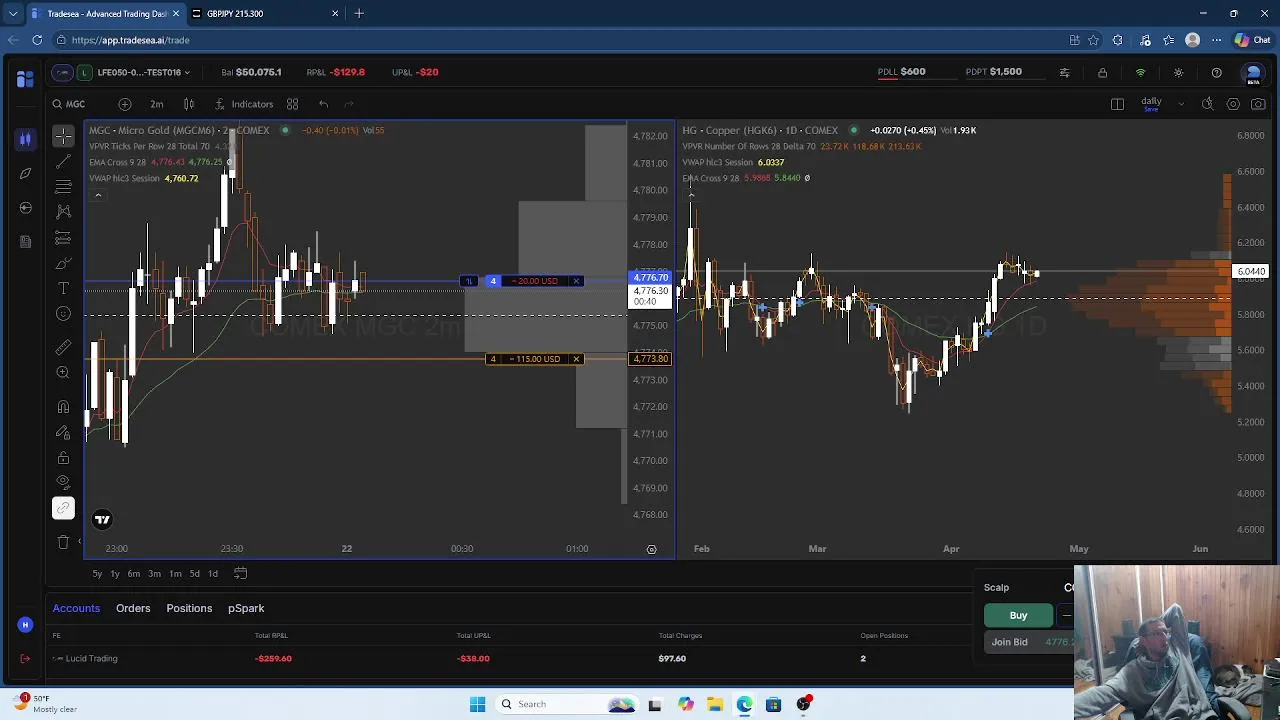Cancel the 115.00 USD order line
Image resolution: width=1280 pixels, height=720 pixels.
click(576, 359)
